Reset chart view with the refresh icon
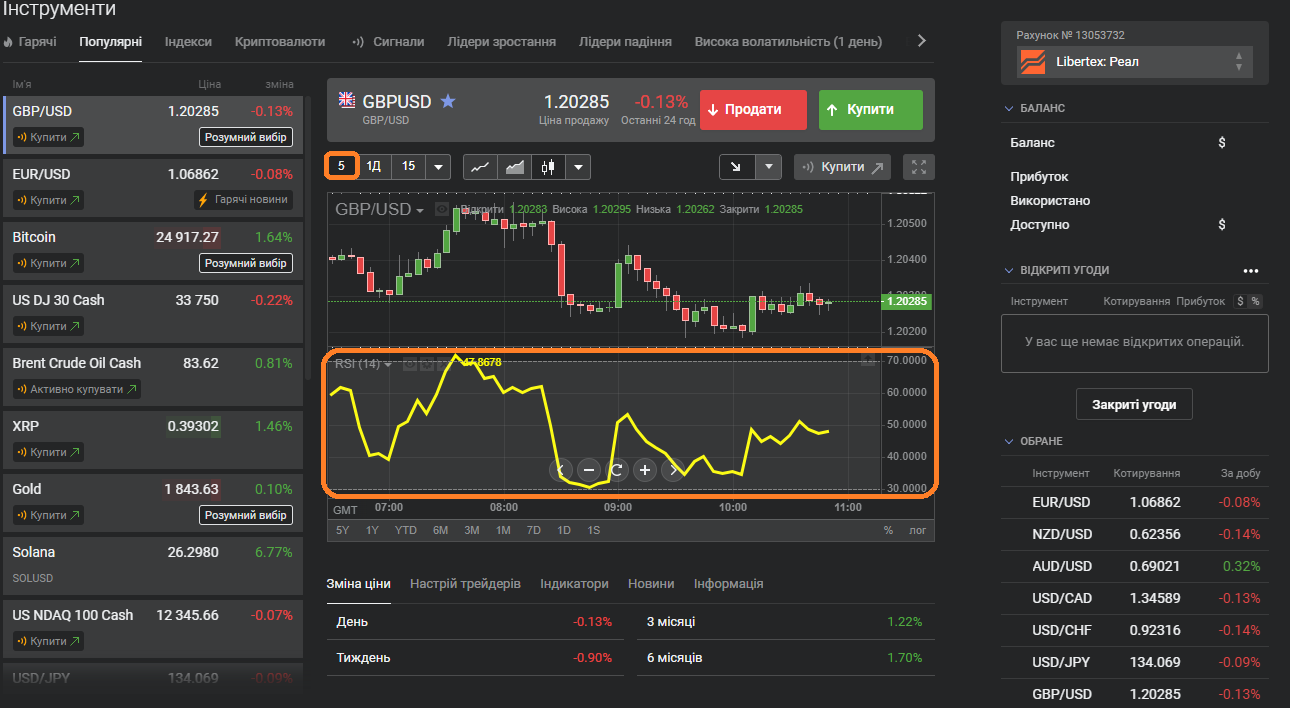Viewport: 1290px width, 708px height. pos(617,469)
